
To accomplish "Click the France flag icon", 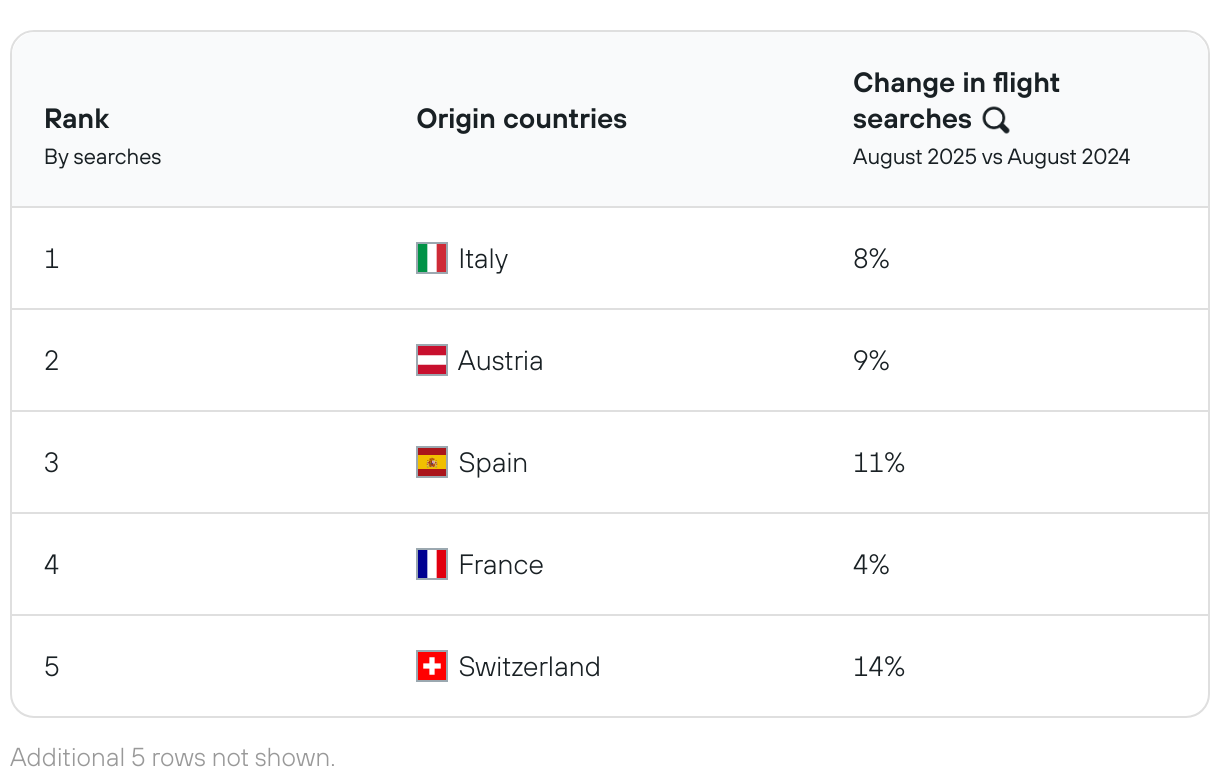I will pyautogui.click(x=432, y=564).
